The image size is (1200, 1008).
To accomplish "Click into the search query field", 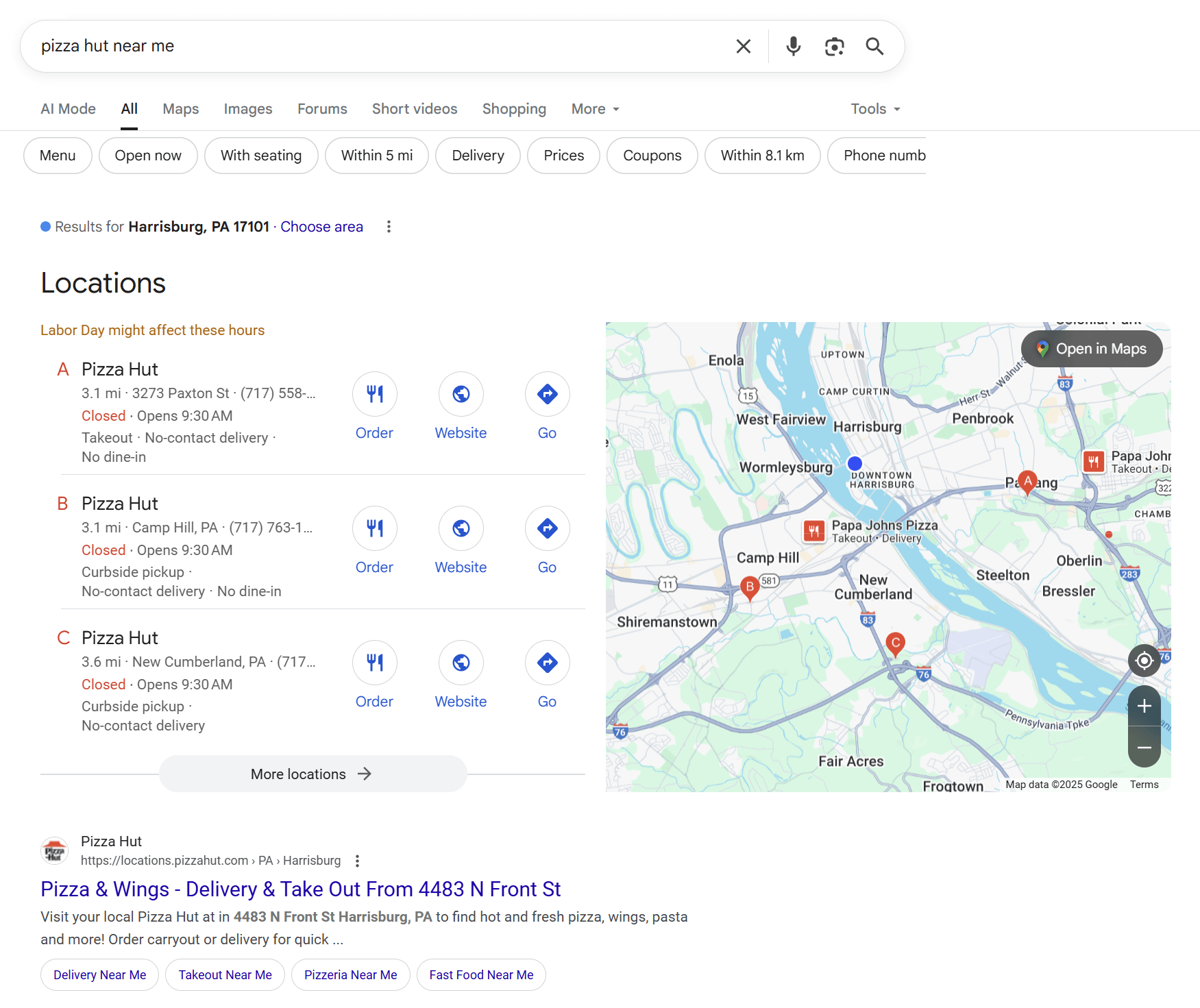I will [380, 46].
